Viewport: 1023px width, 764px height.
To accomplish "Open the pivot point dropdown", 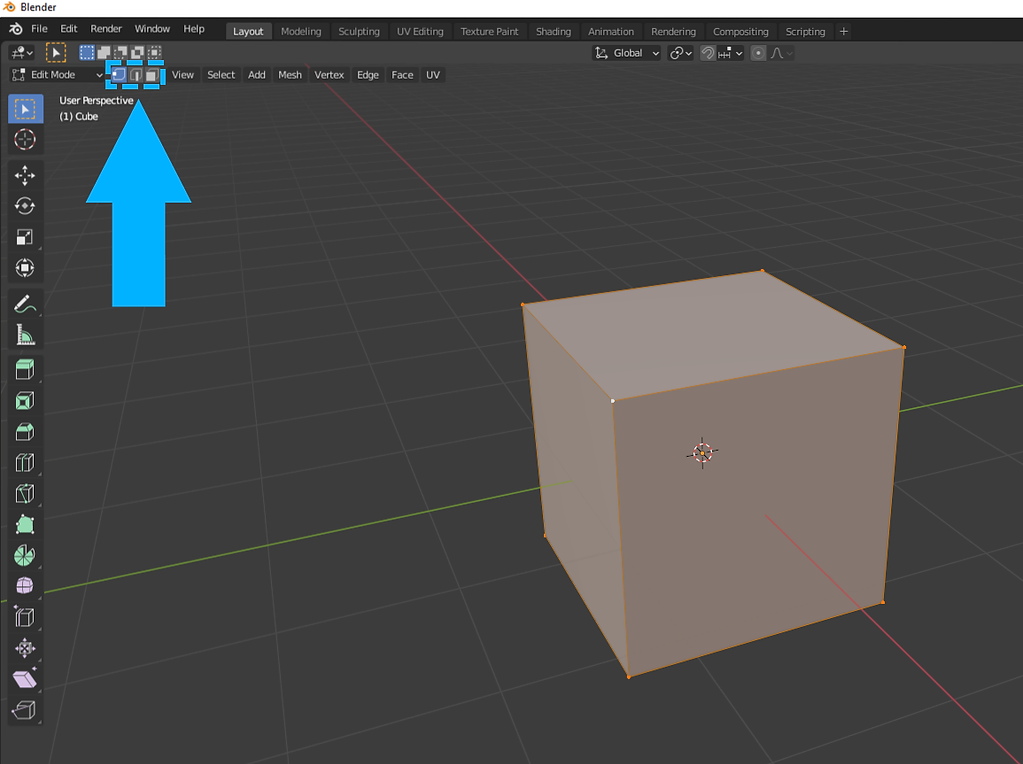I will coord(680,53).
